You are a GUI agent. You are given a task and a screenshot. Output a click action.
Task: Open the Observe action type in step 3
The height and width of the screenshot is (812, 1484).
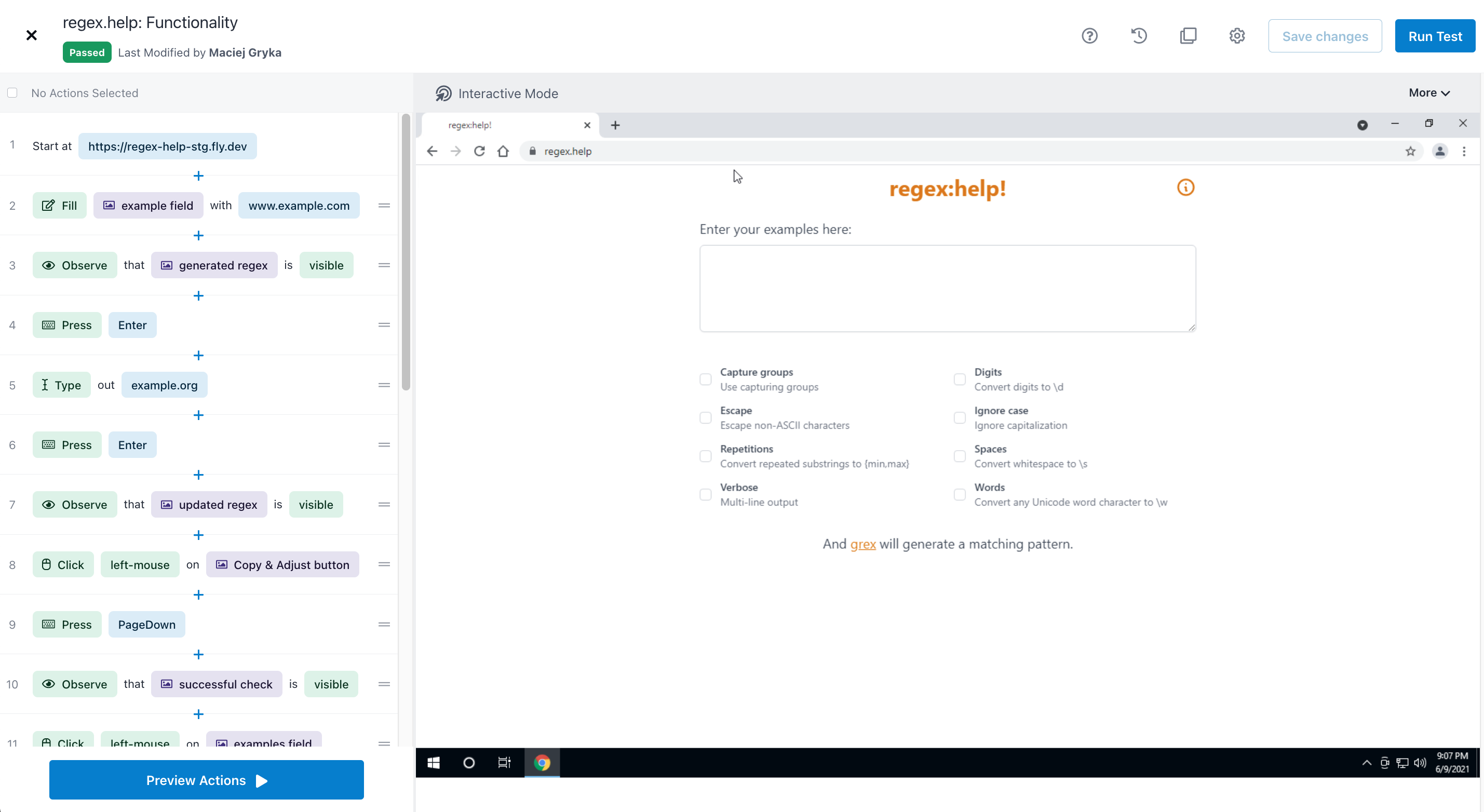pyautogui.click(x=75, y=265)
